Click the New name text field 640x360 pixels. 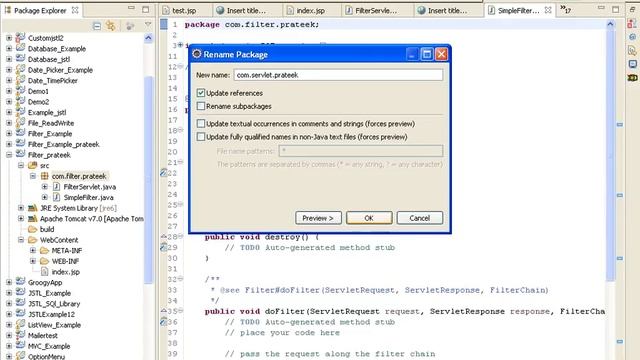click(338, 75)
